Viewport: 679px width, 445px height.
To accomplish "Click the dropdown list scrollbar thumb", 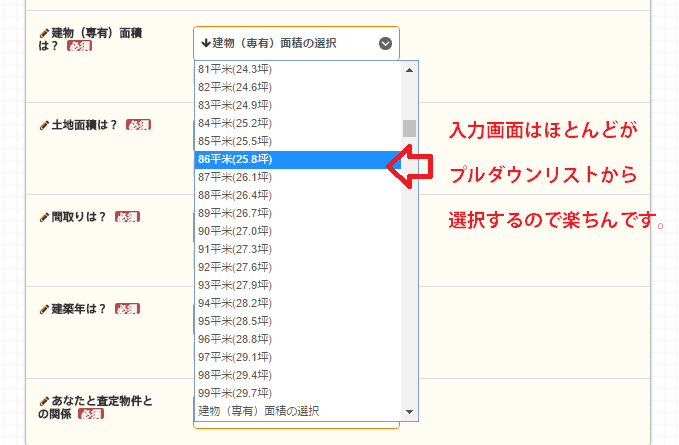I will point(409,128).
